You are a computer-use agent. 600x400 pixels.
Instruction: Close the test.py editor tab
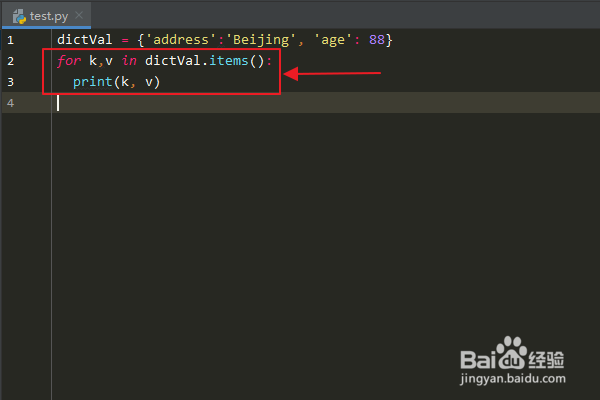79,15
